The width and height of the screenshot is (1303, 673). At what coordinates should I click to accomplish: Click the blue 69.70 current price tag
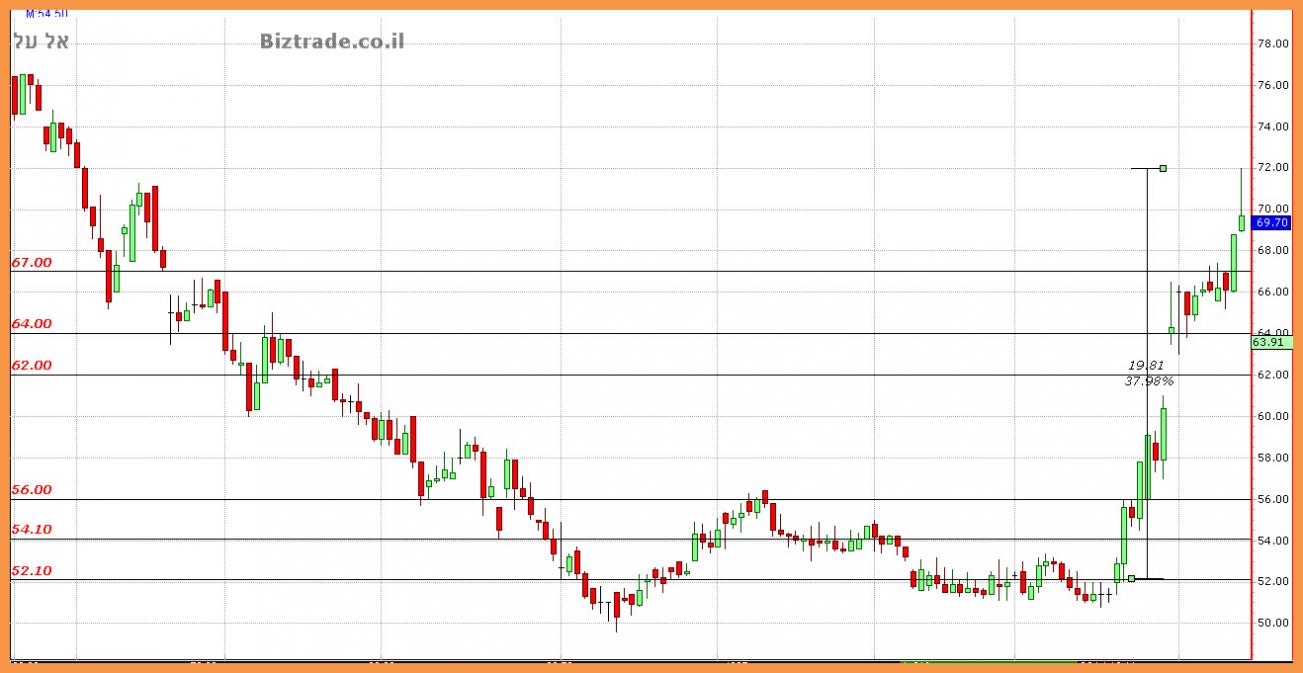1272,223
